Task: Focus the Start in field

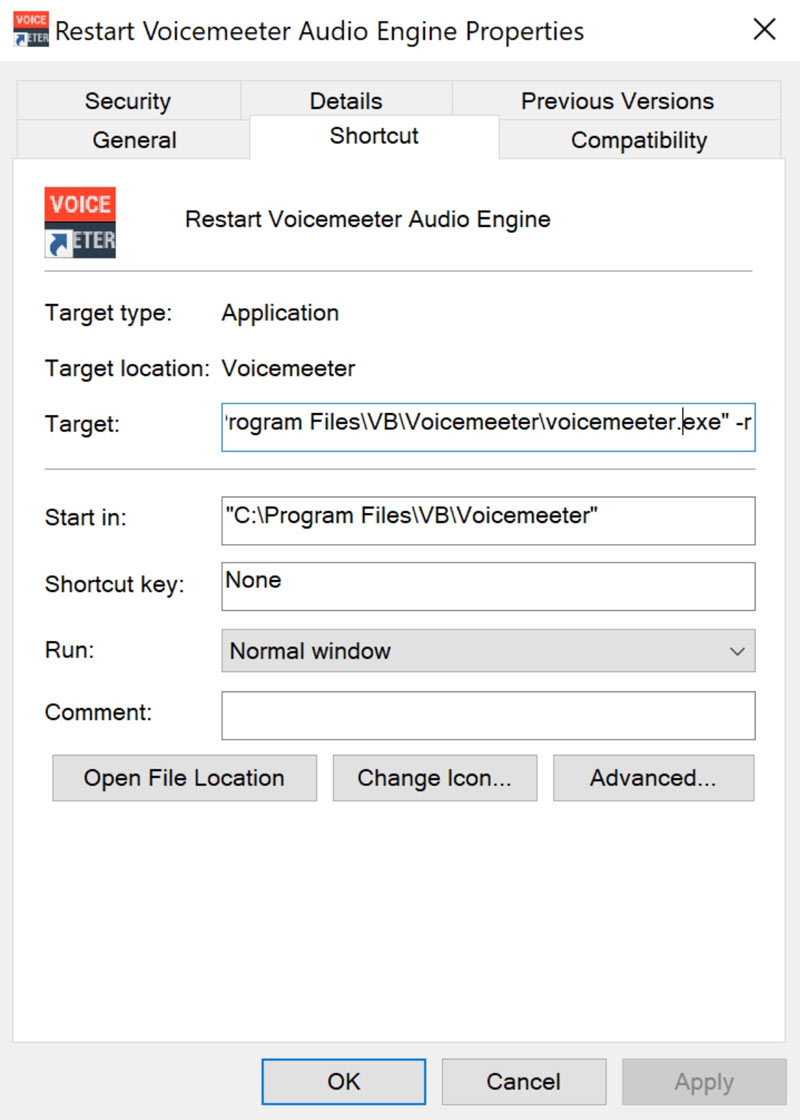Action: point(488,521)
